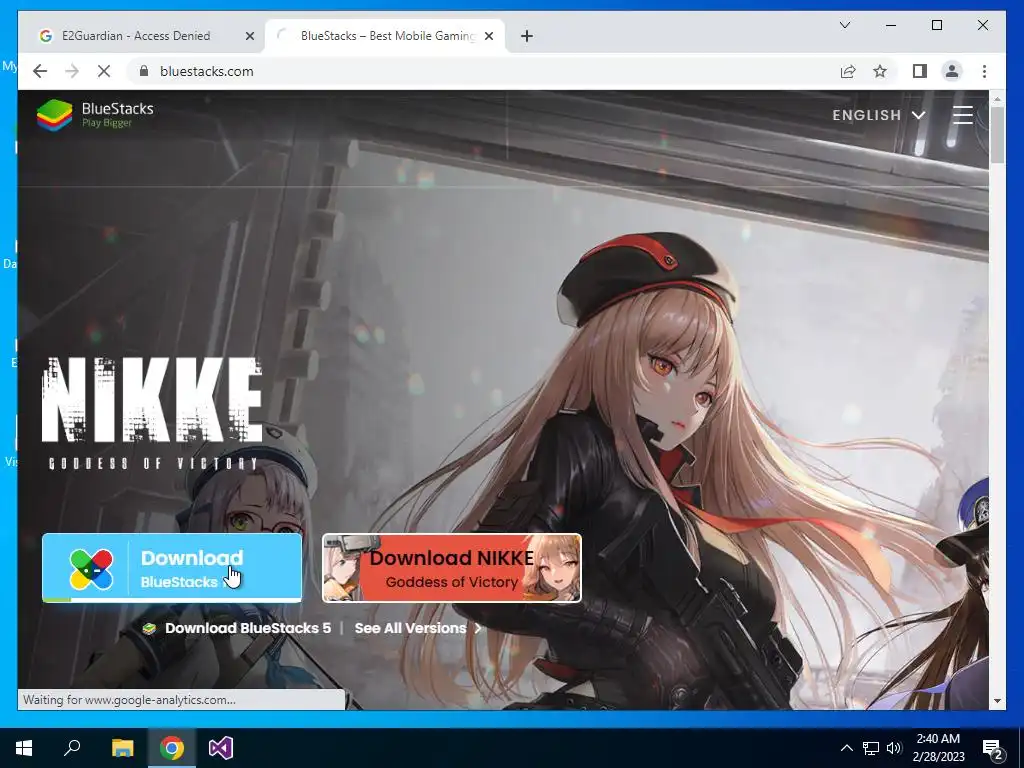
Task: Click the scrollbar up arrow
Action: click(x=997, y=99)
